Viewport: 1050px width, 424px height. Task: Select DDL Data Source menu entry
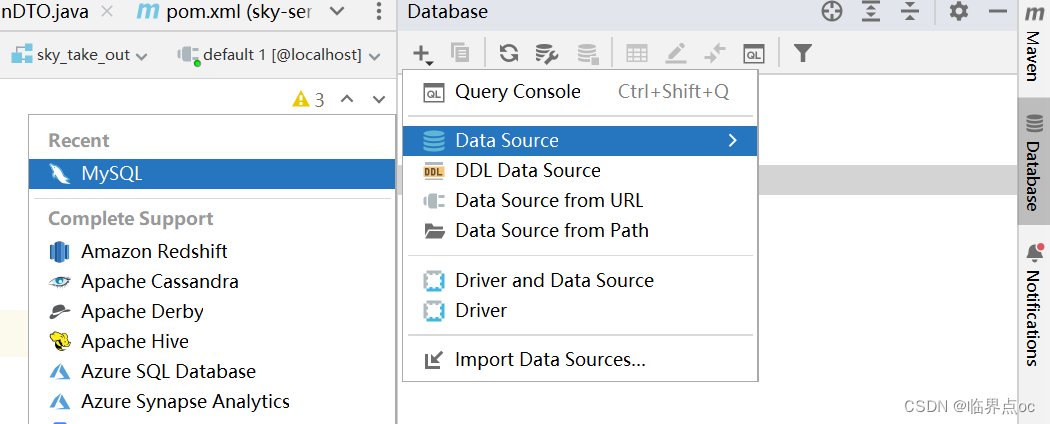(527, 171)
